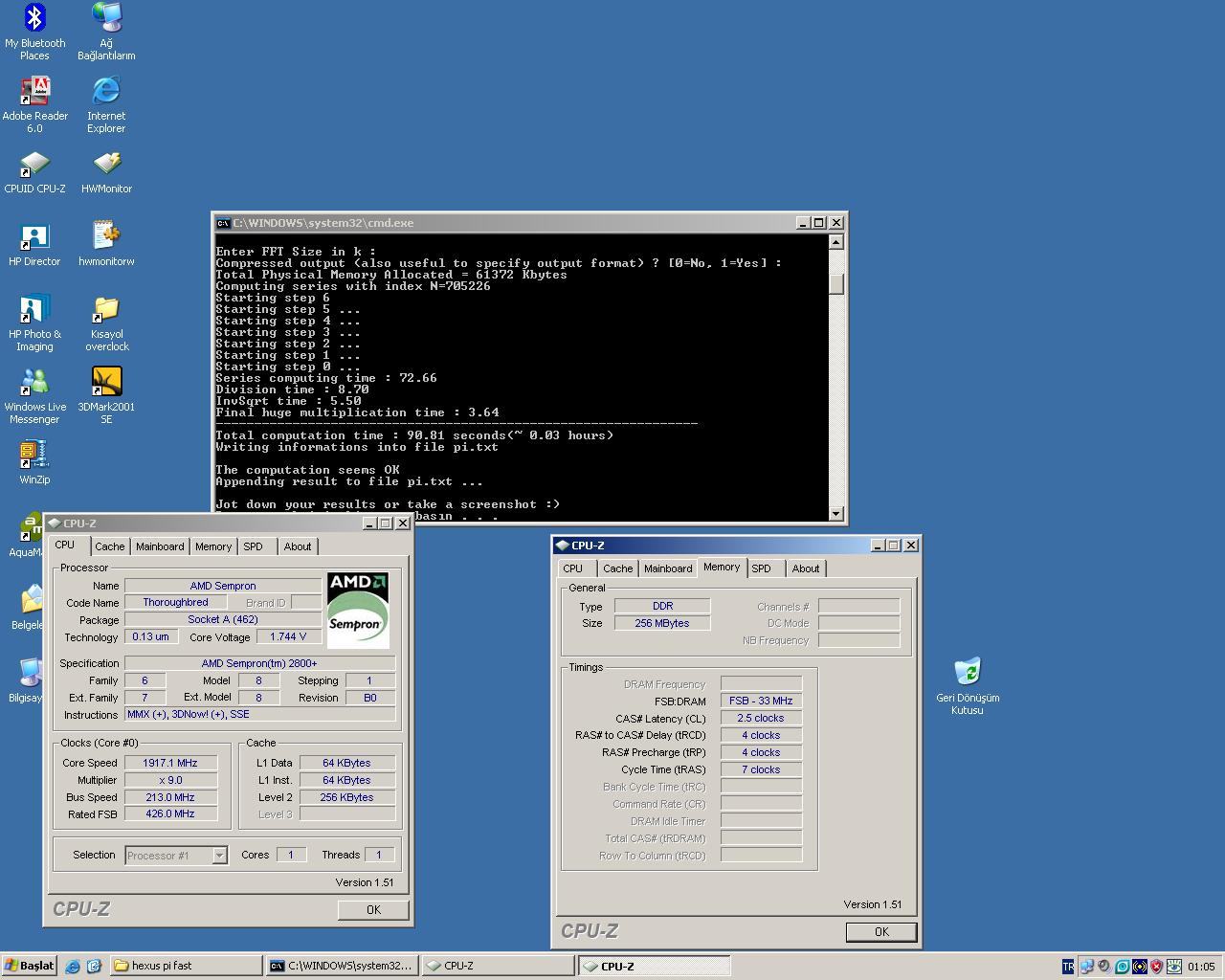This screenshot has width=1225, height=980.
Task: Select Mainboard tab in right CPU-Z window
Action: (x=668, y=568)
